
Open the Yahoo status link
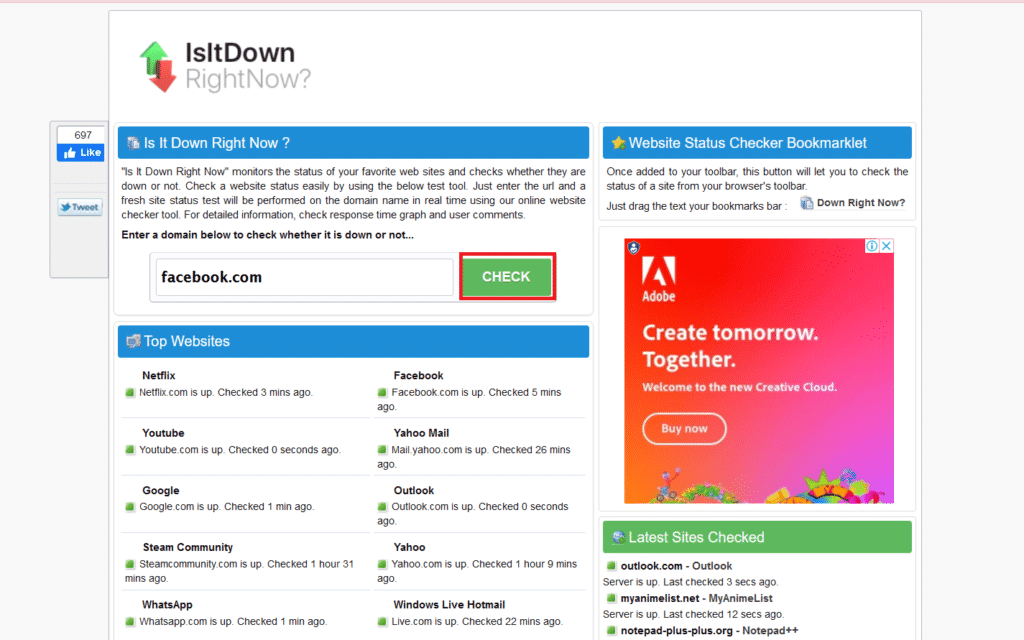[x=409, y=547]
